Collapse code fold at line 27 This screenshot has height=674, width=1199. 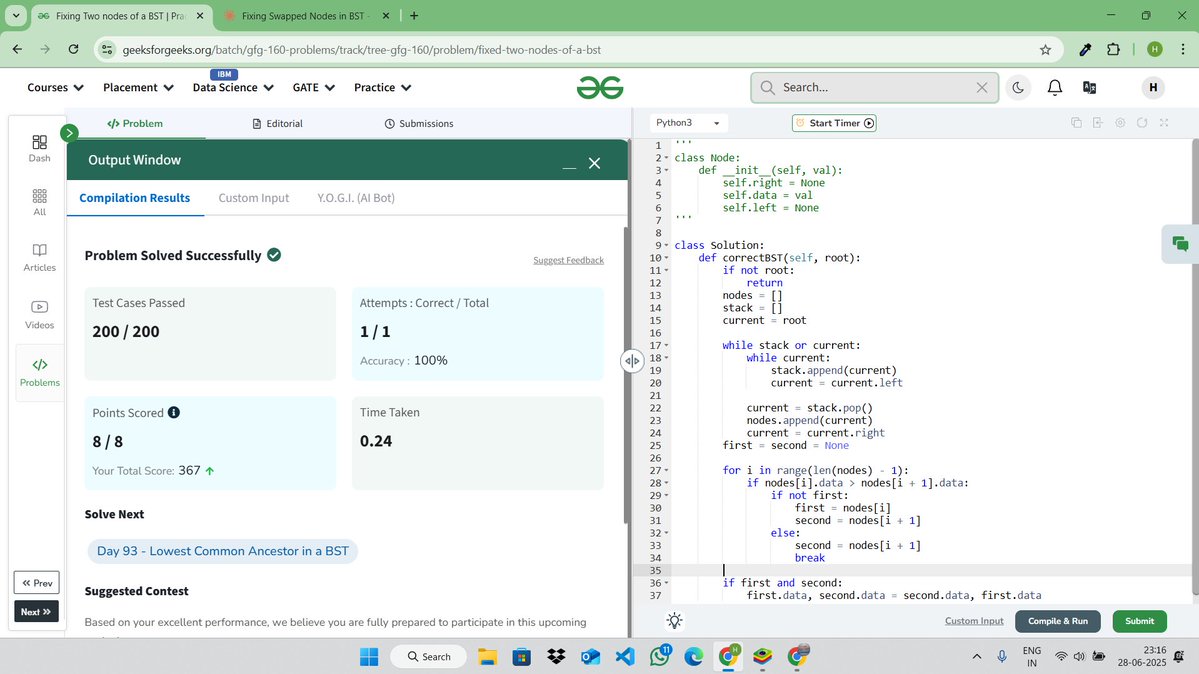(666, 470)
